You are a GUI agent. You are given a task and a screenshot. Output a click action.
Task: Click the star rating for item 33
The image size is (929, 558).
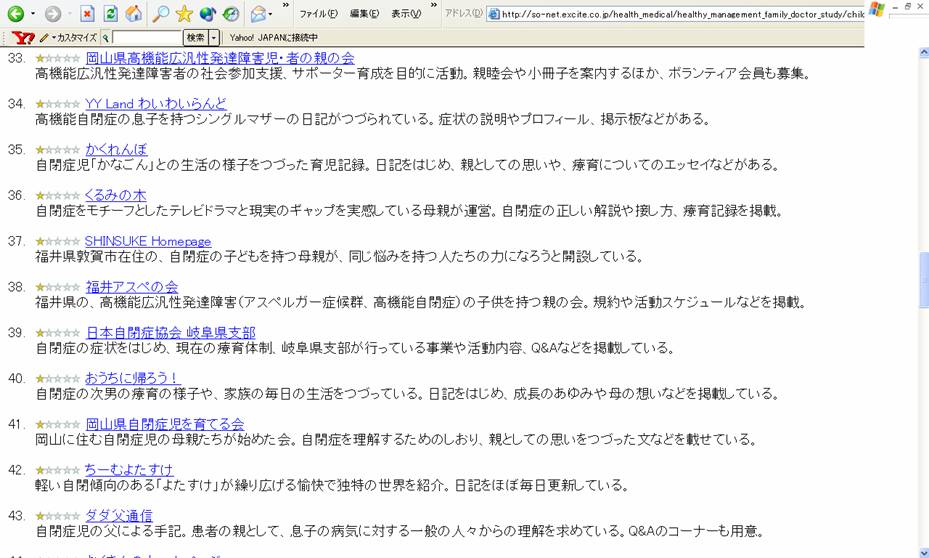point(57,58)
